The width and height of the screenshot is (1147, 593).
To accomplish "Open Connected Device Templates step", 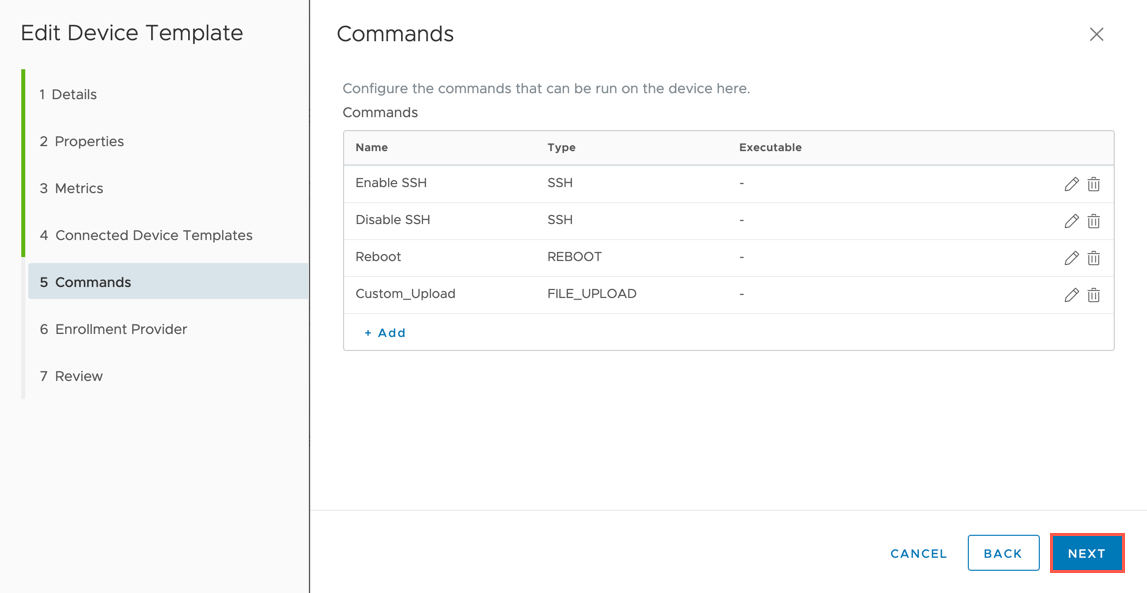I will [x=146, y=235].
